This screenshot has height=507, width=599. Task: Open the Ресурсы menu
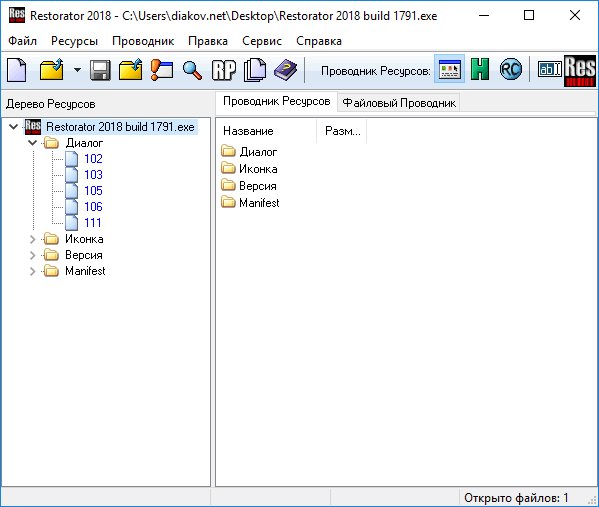tap(74, 41)
